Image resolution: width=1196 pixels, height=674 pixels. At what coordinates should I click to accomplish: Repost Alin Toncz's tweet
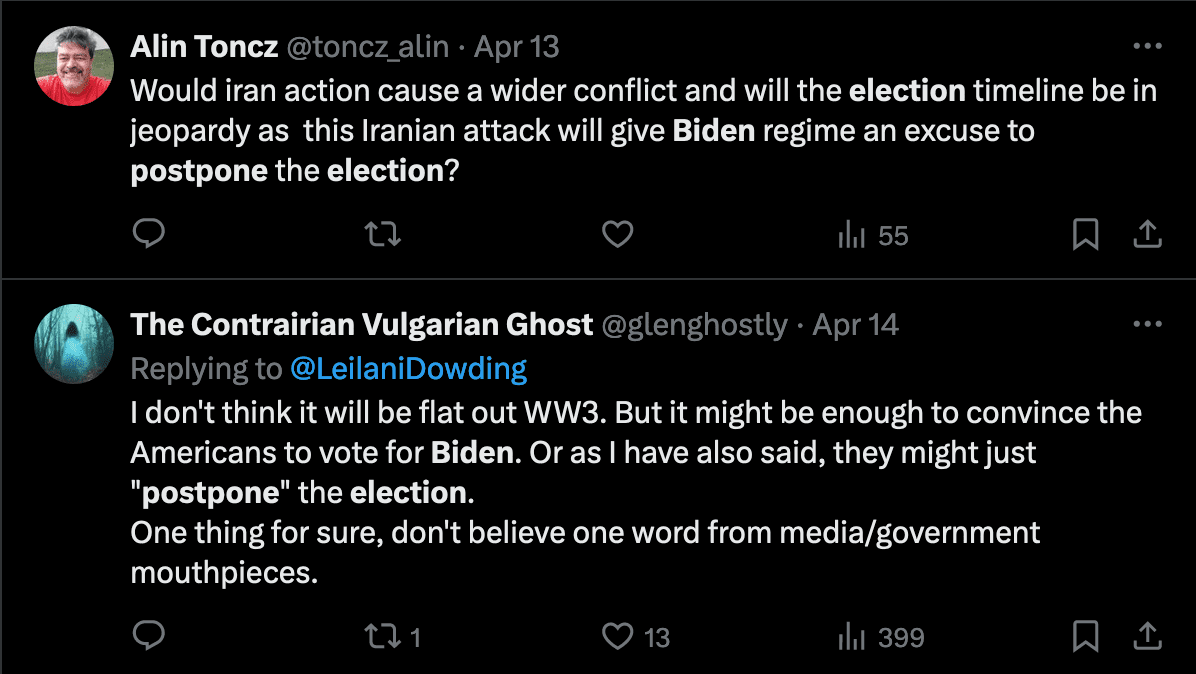[382, 234]
